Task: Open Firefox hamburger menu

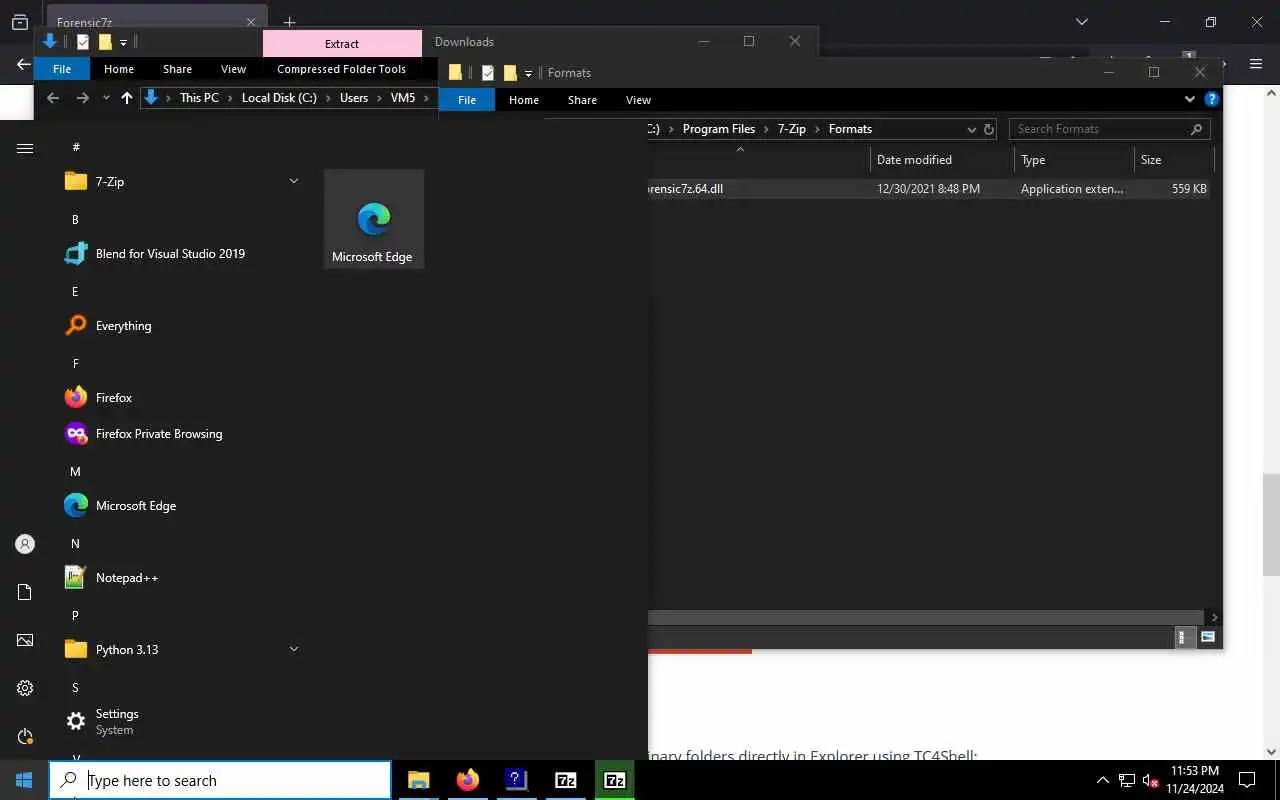Action: pyautogui.click(x=1256, y=64)
